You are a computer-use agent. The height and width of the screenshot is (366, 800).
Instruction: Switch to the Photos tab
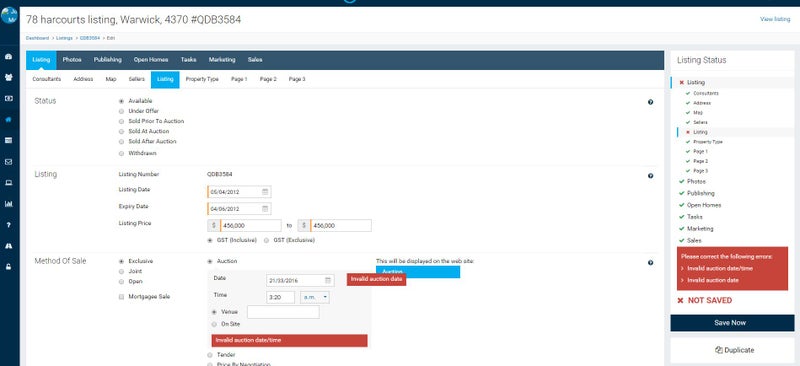[x=72, y=60]
